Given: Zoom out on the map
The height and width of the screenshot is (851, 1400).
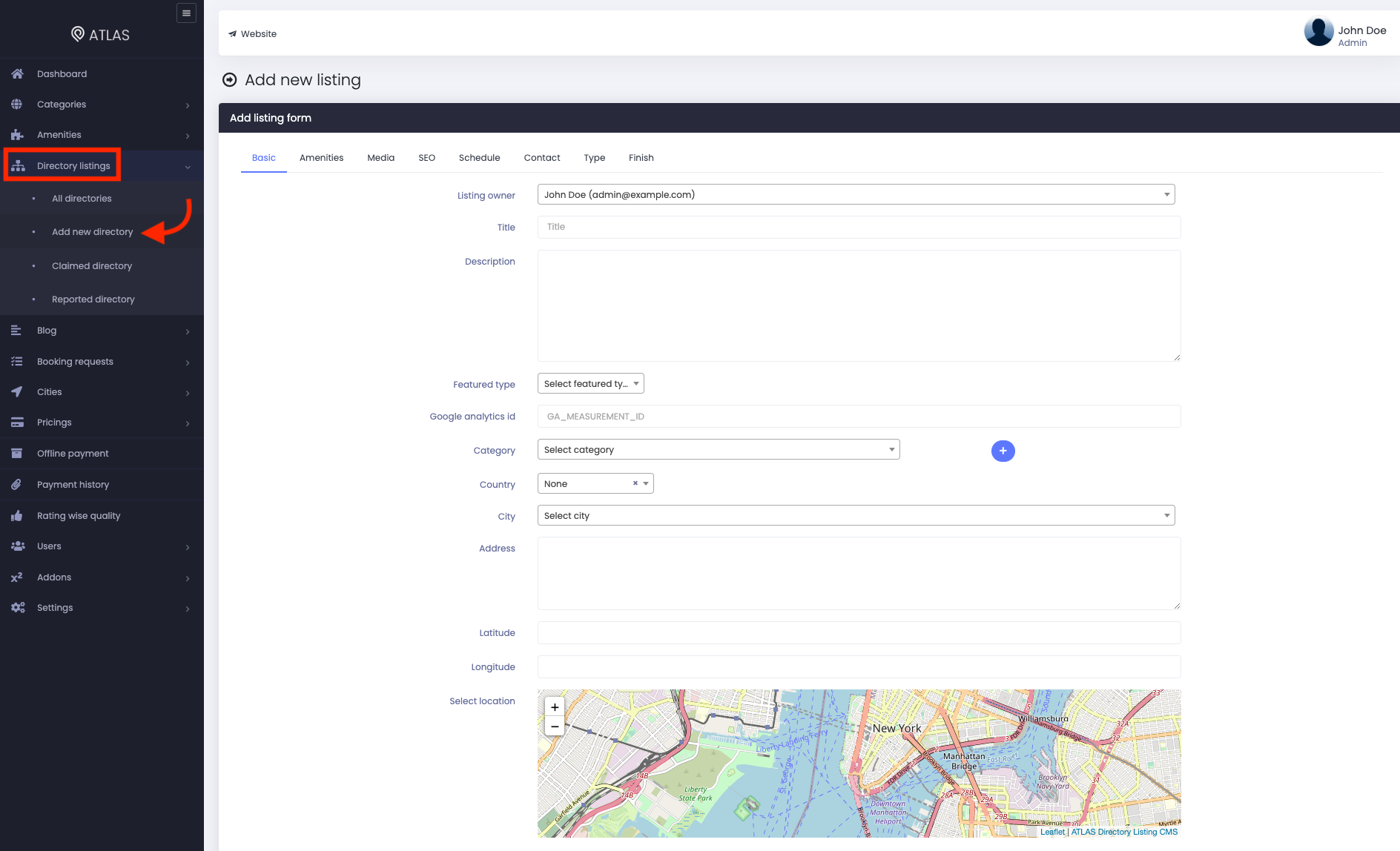Looking at the screenshot, I should 555,726.
